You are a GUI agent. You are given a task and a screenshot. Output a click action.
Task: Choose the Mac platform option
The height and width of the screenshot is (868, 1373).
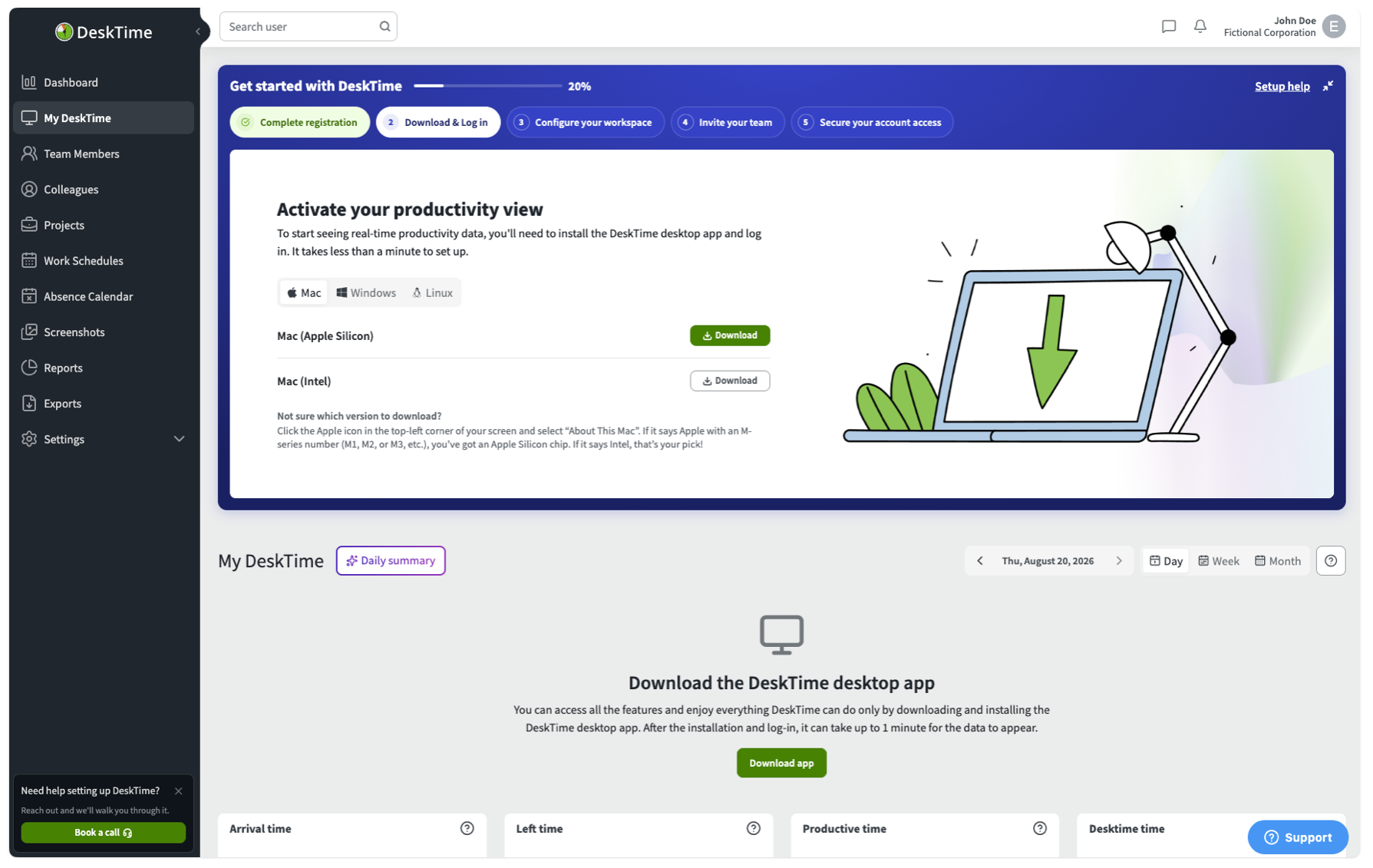tap(304, 292)
